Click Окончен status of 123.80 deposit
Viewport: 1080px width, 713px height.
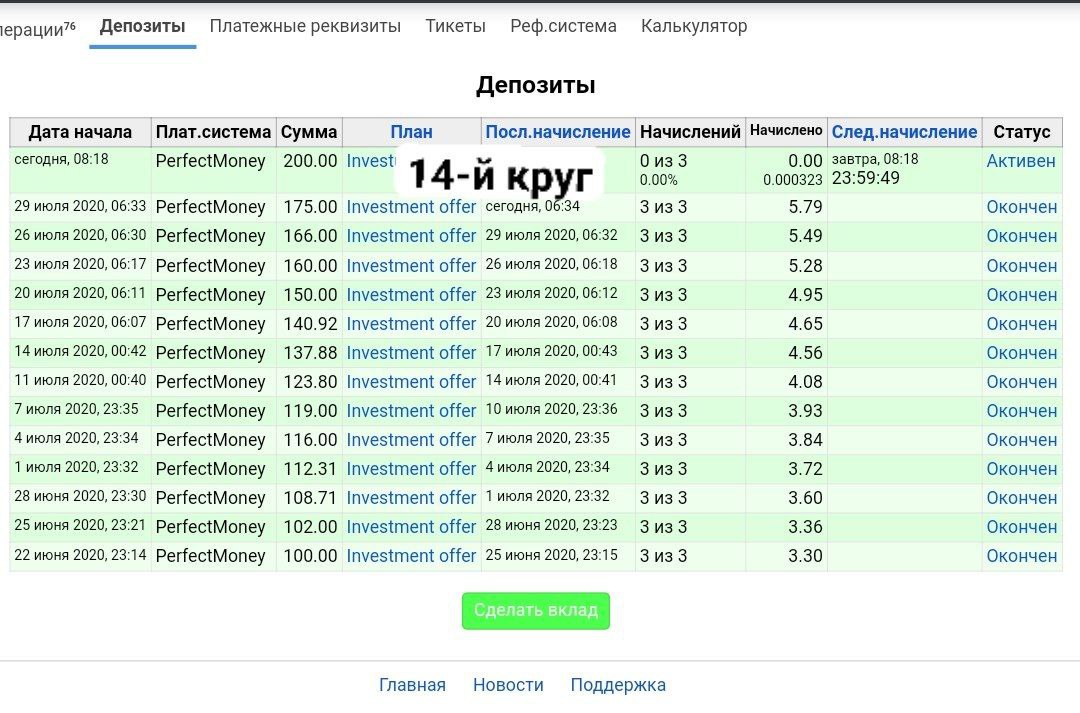click(x=1021, y=381)
